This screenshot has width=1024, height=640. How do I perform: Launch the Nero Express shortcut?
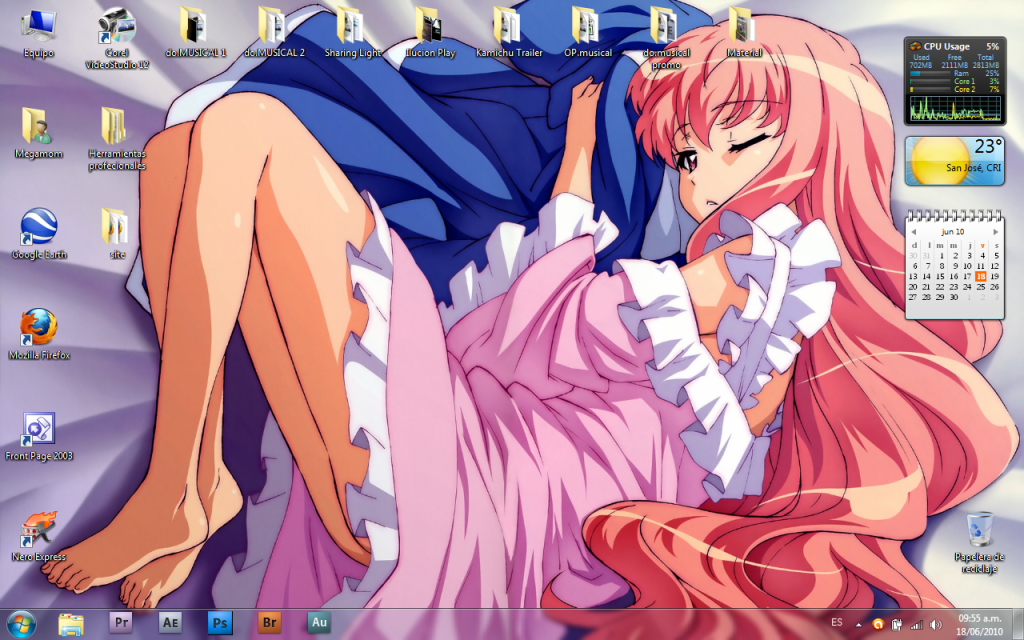(39, 537)
